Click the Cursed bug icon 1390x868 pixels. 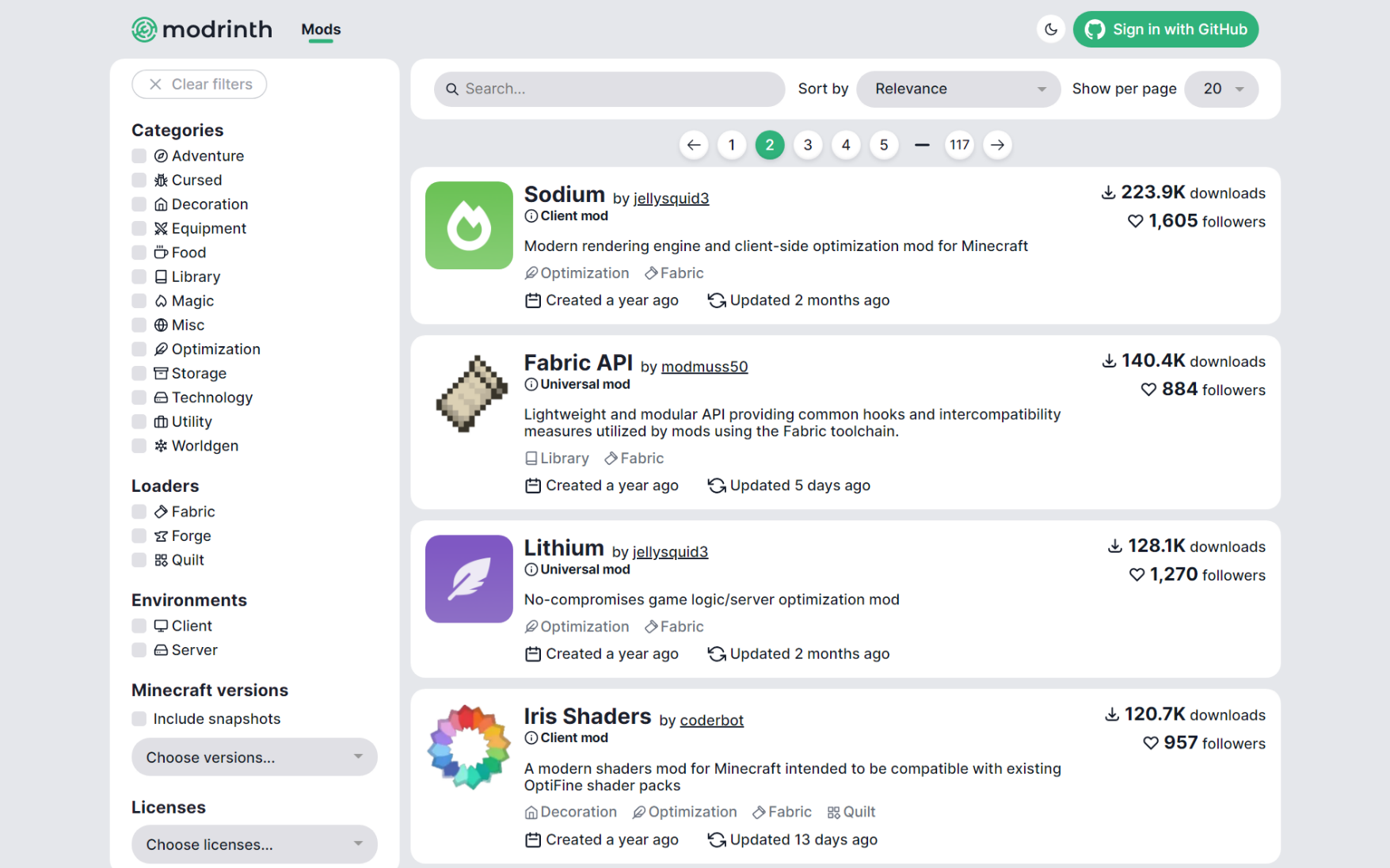click(161, 181)
